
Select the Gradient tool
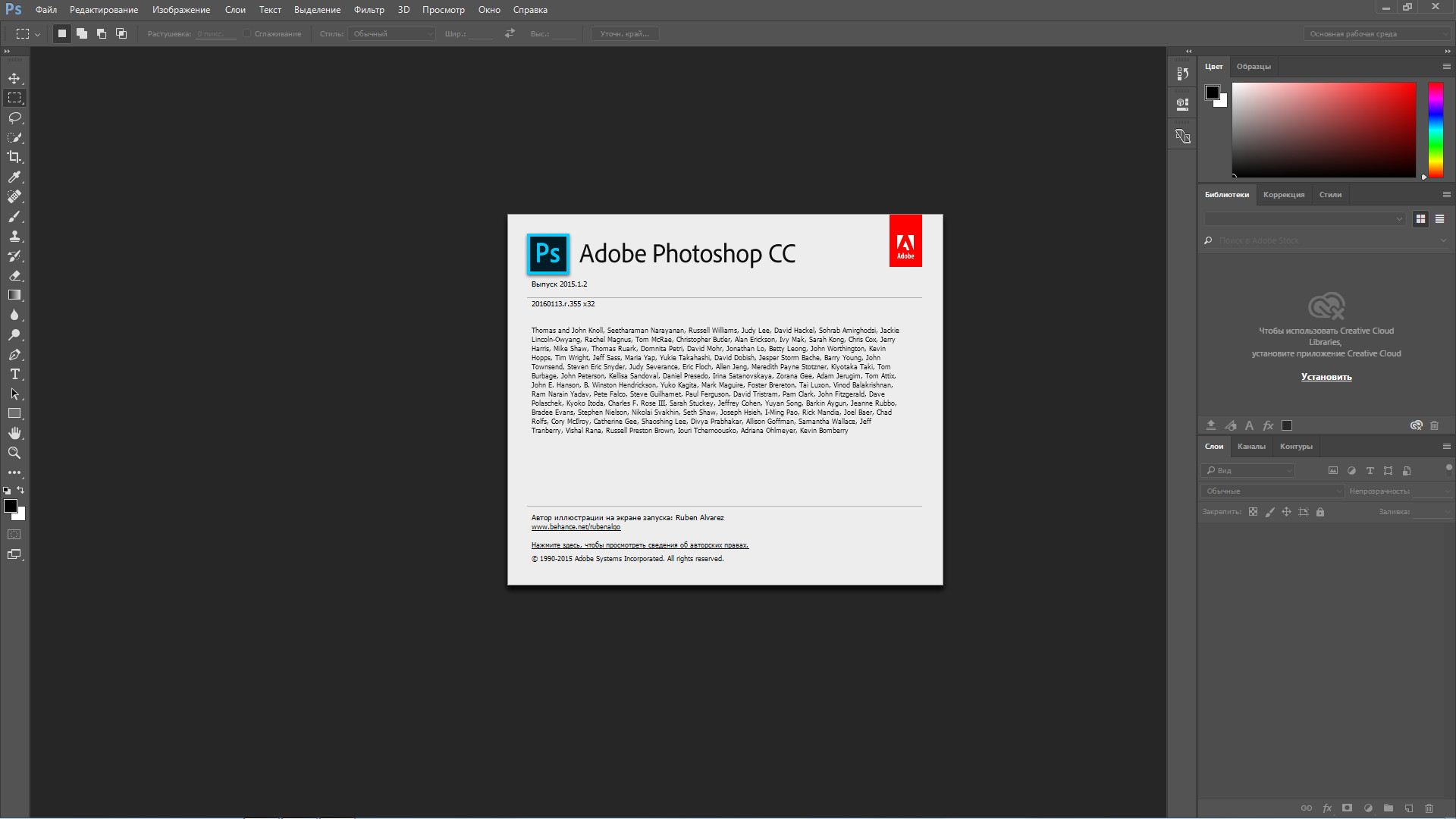[14, 295]
